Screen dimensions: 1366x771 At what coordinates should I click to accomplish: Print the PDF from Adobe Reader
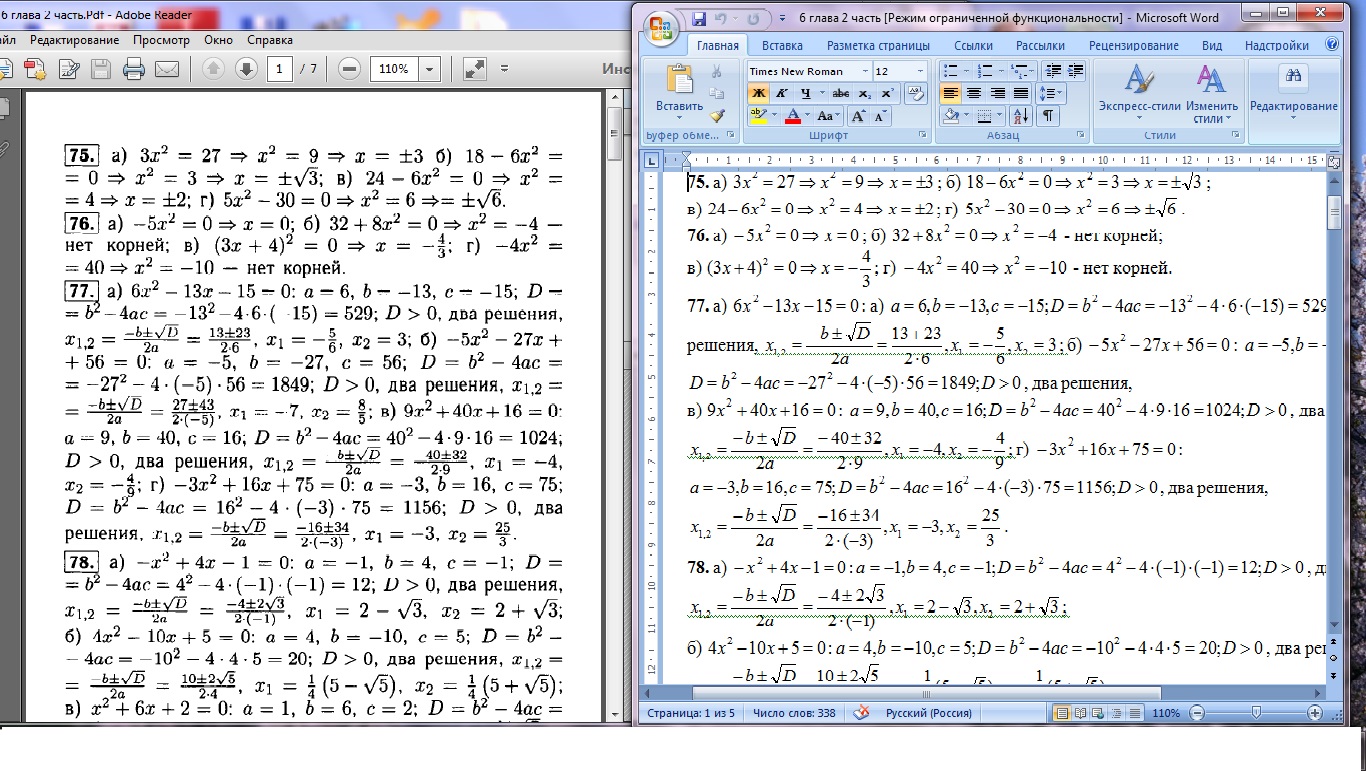pyautogui.click(x=134, y=69)
